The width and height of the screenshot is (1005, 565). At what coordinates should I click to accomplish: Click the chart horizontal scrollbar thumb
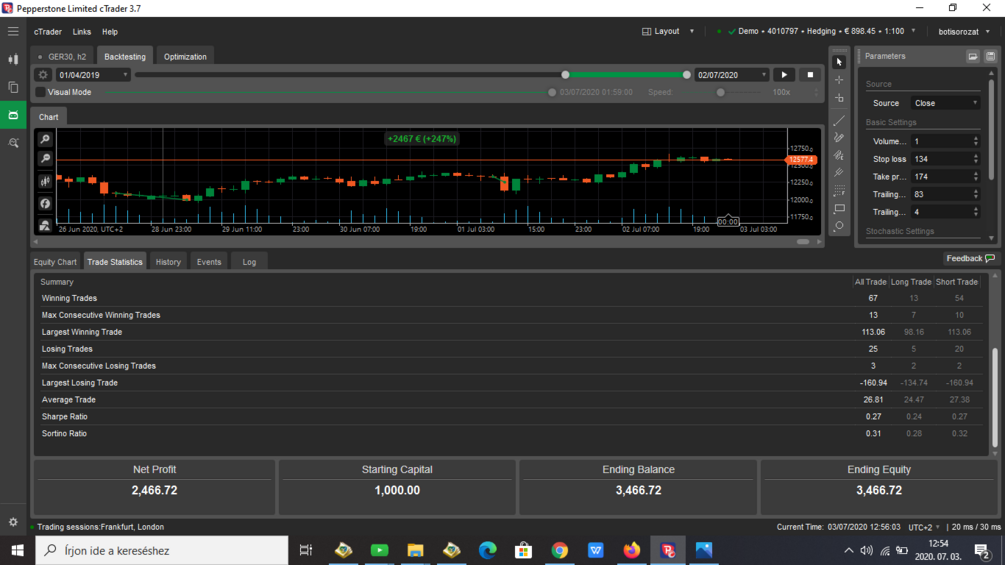coord(803,242)
